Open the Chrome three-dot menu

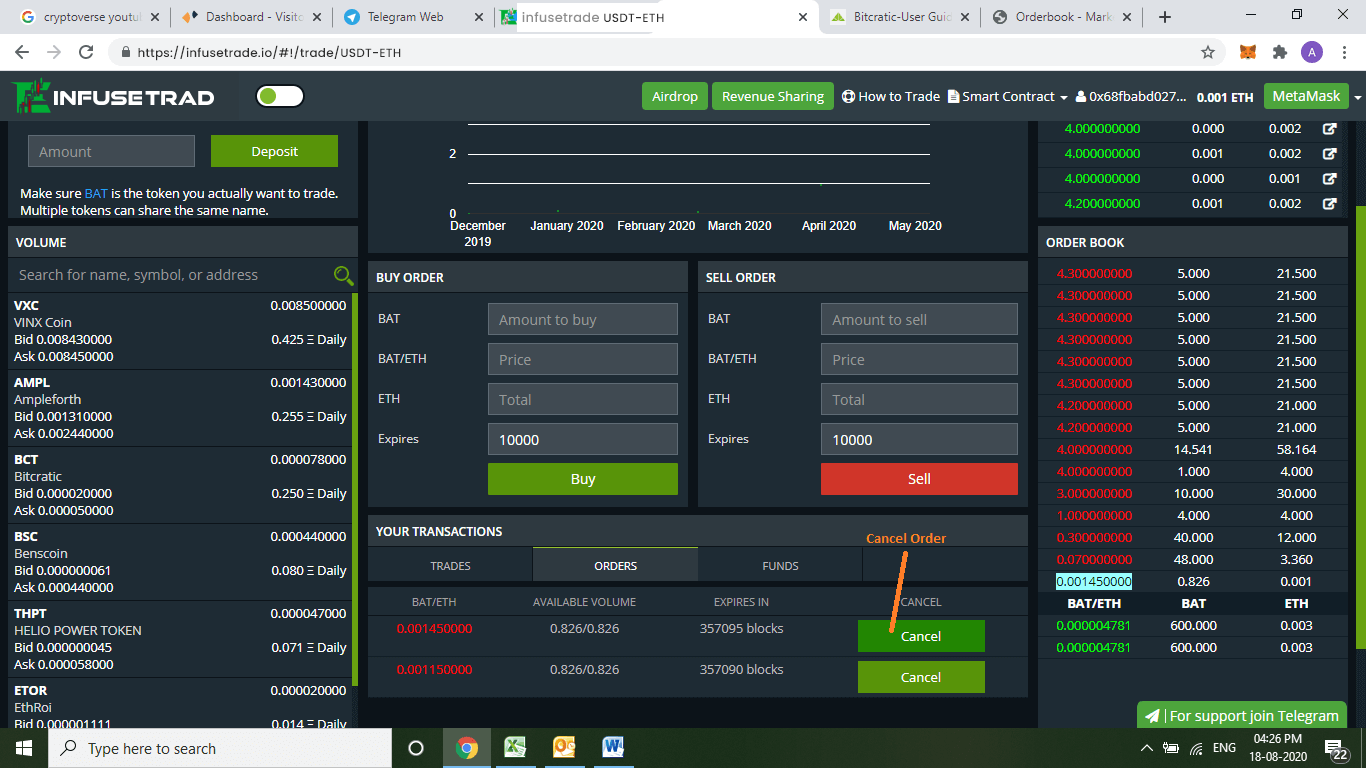pyautogui.click(x=1346, y=52)
